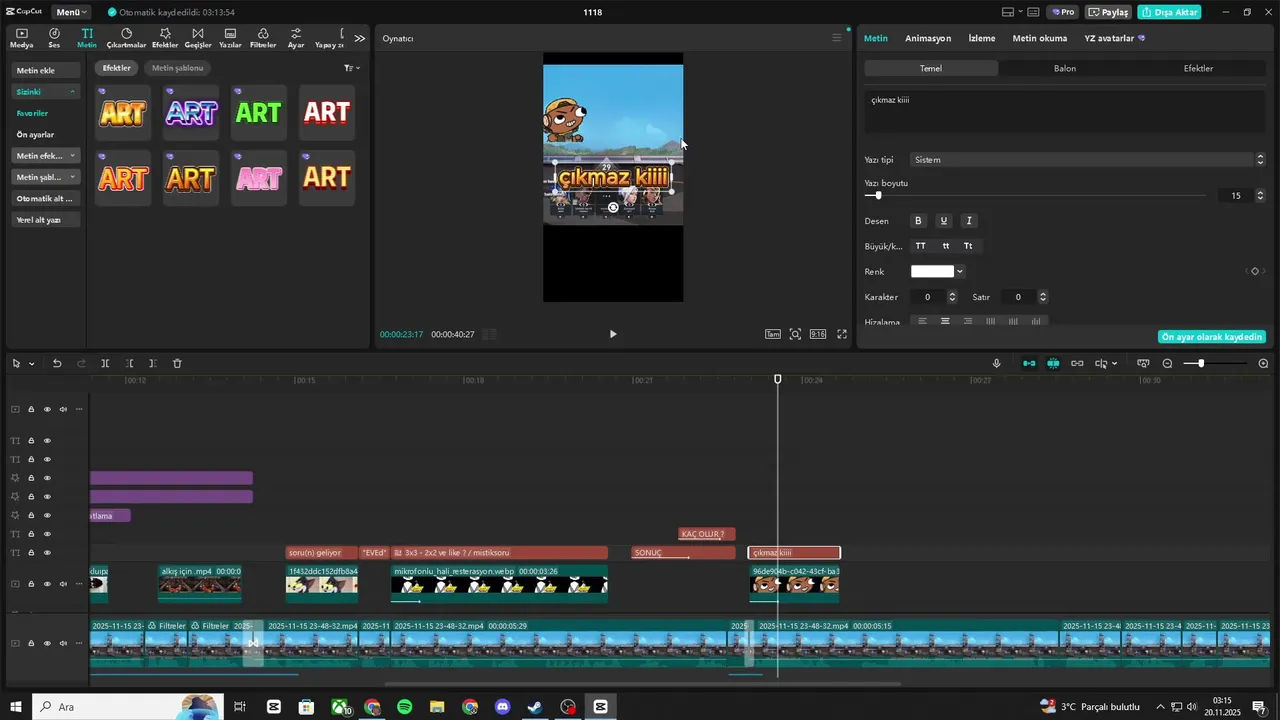Screen dimensions: 1280x720
Task: Click 'Ön ayar olarak kaydedin' button
Action: (x=1212, y=337)
